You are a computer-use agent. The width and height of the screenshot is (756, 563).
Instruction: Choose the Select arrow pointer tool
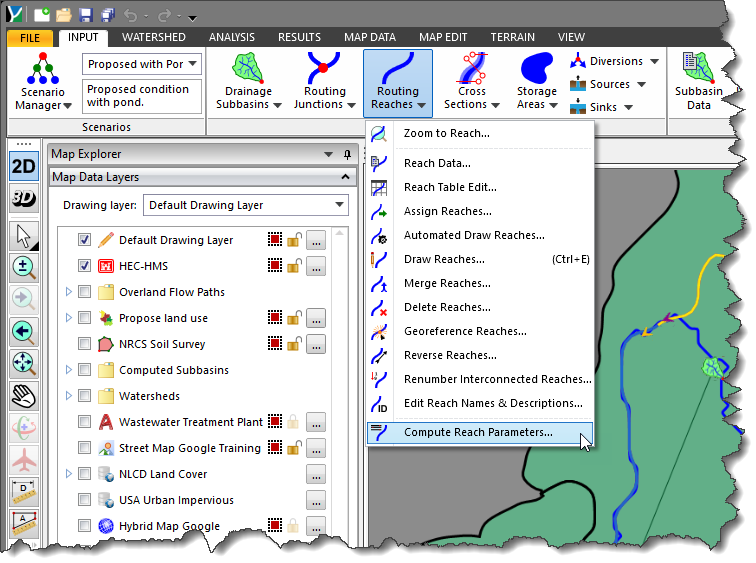[x=24, y=236]
